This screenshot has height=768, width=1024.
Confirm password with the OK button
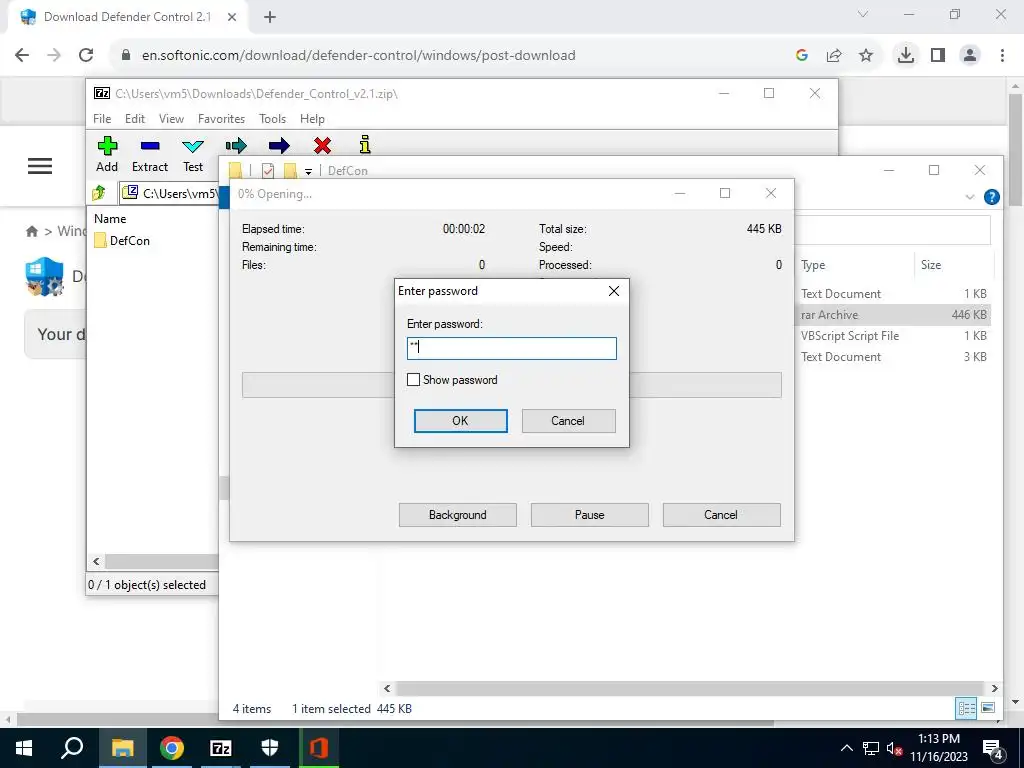click(460, 421)
